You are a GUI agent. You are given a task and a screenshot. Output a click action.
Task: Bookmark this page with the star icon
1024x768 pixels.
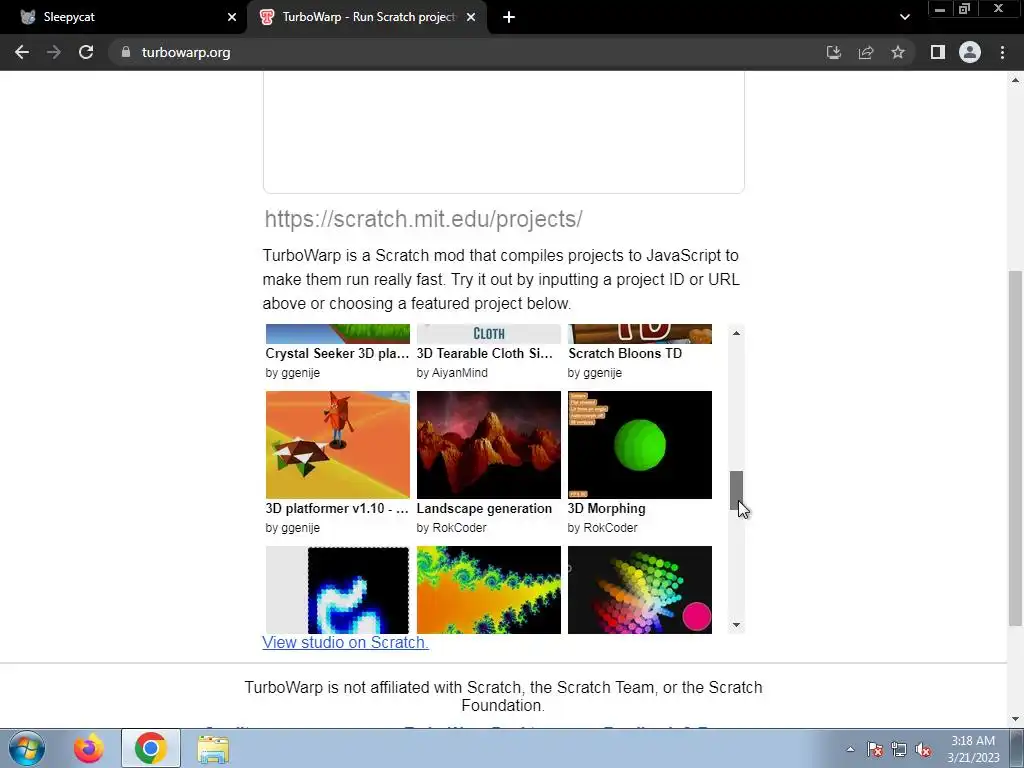click(898, 52)
